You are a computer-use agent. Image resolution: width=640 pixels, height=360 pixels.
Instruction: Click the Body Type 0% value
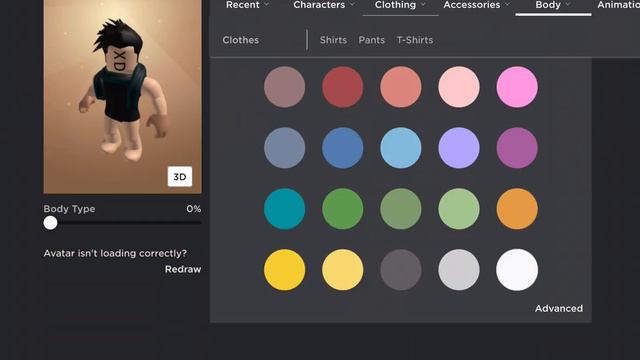(x=193, y=209)
